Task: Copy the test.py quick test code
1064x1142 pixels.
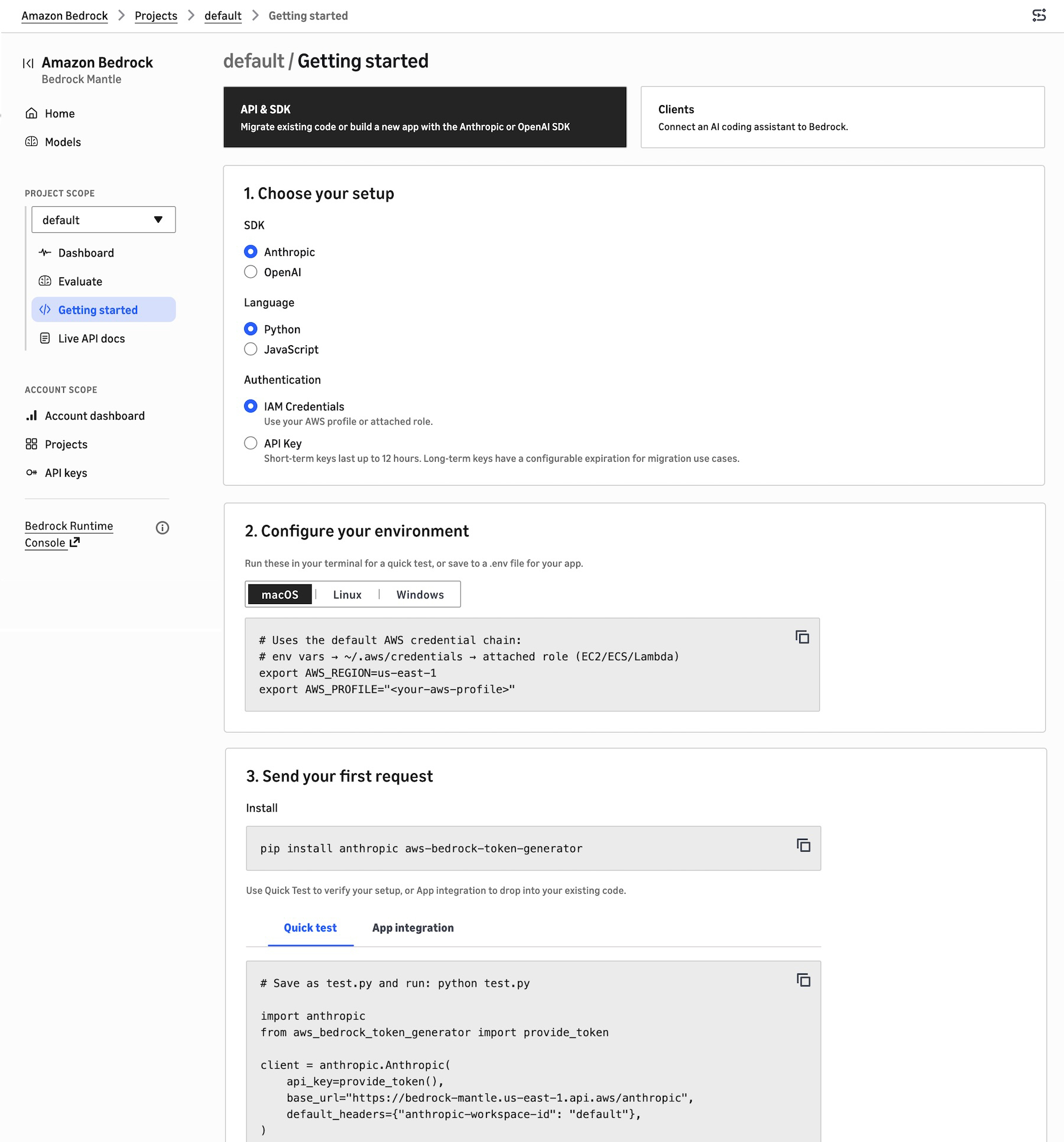Action: point(803,980)
